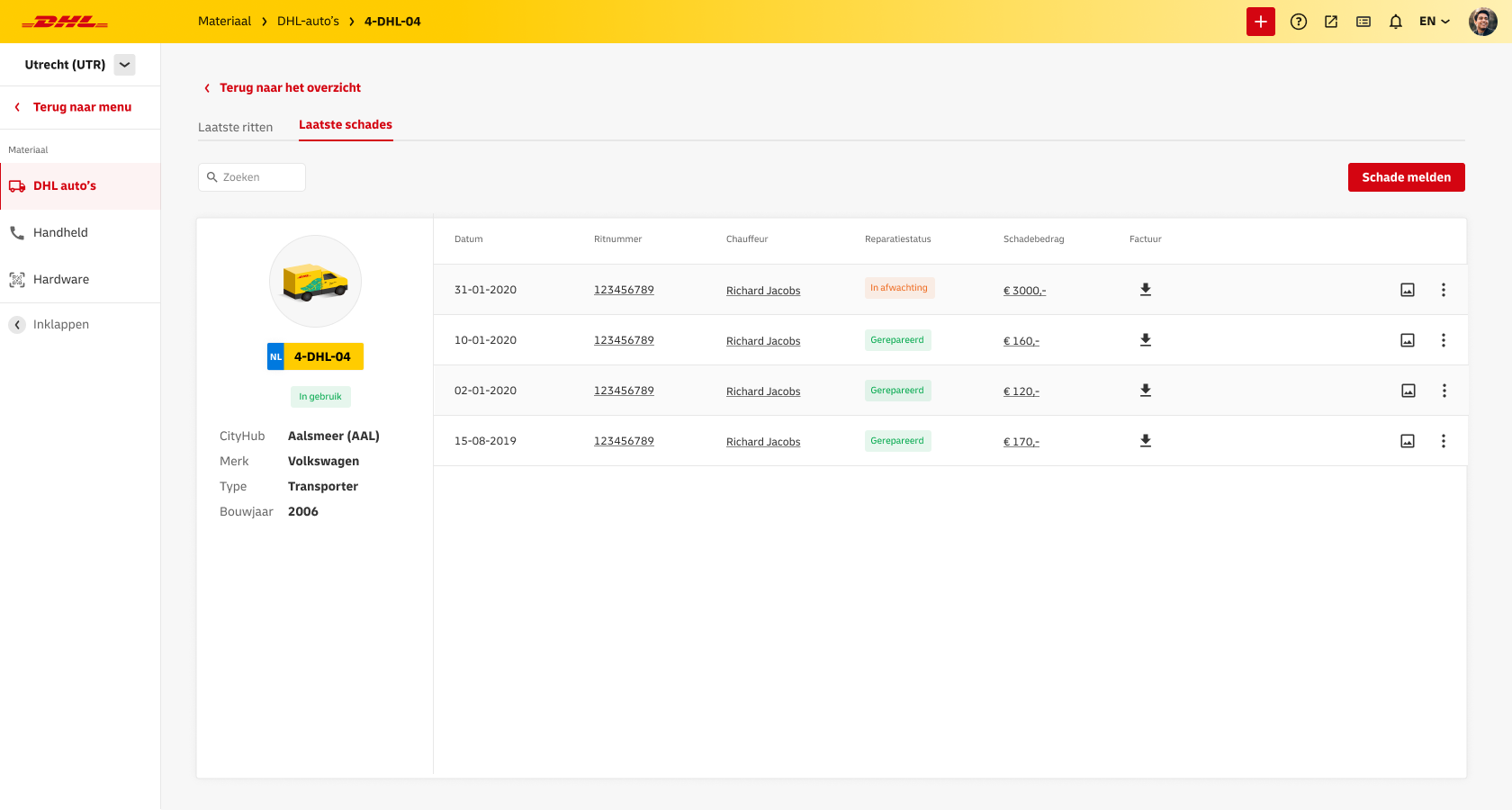
Task: Download invoice for 02-01-2020 damage
Action: (1146, 391)
